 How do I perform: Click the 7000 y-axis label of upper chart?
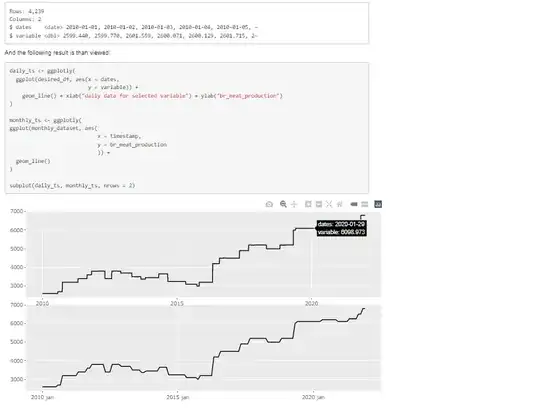pos(16,211)
